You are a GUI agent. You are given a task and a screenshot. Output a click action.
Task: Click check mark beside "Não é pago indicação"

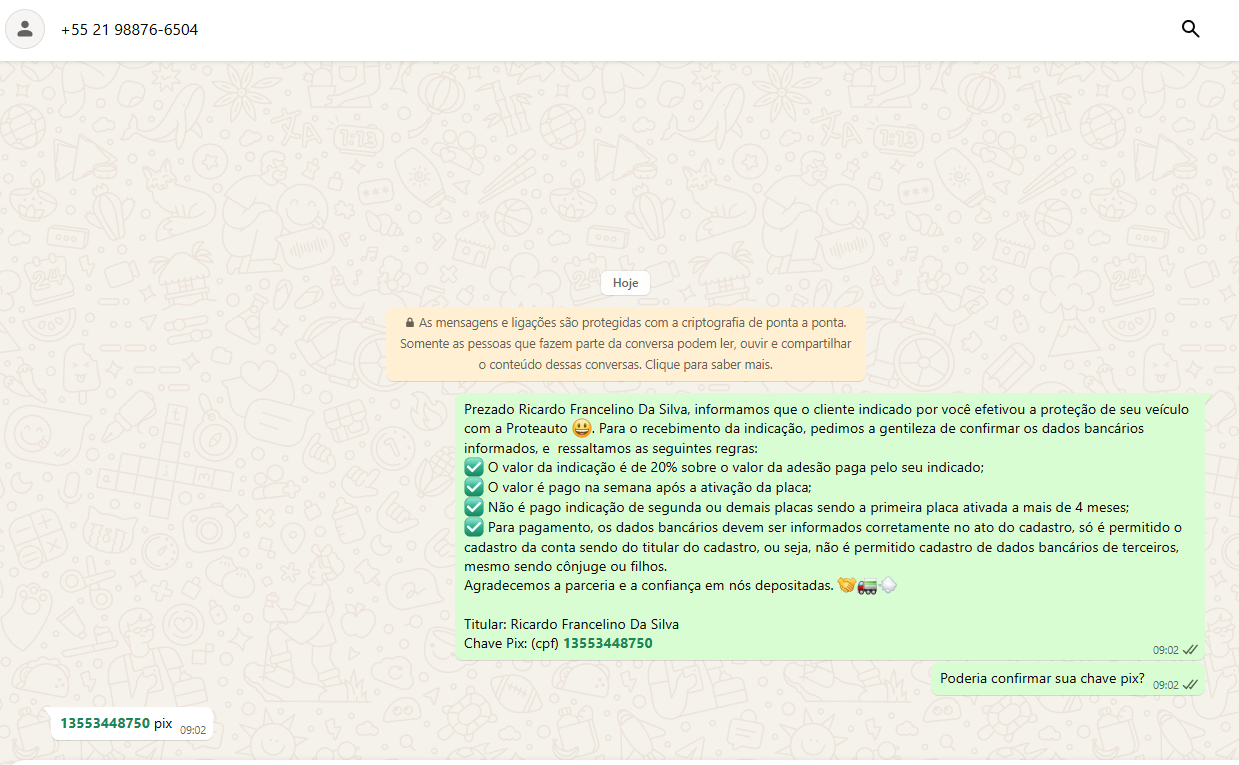(474, 507)
